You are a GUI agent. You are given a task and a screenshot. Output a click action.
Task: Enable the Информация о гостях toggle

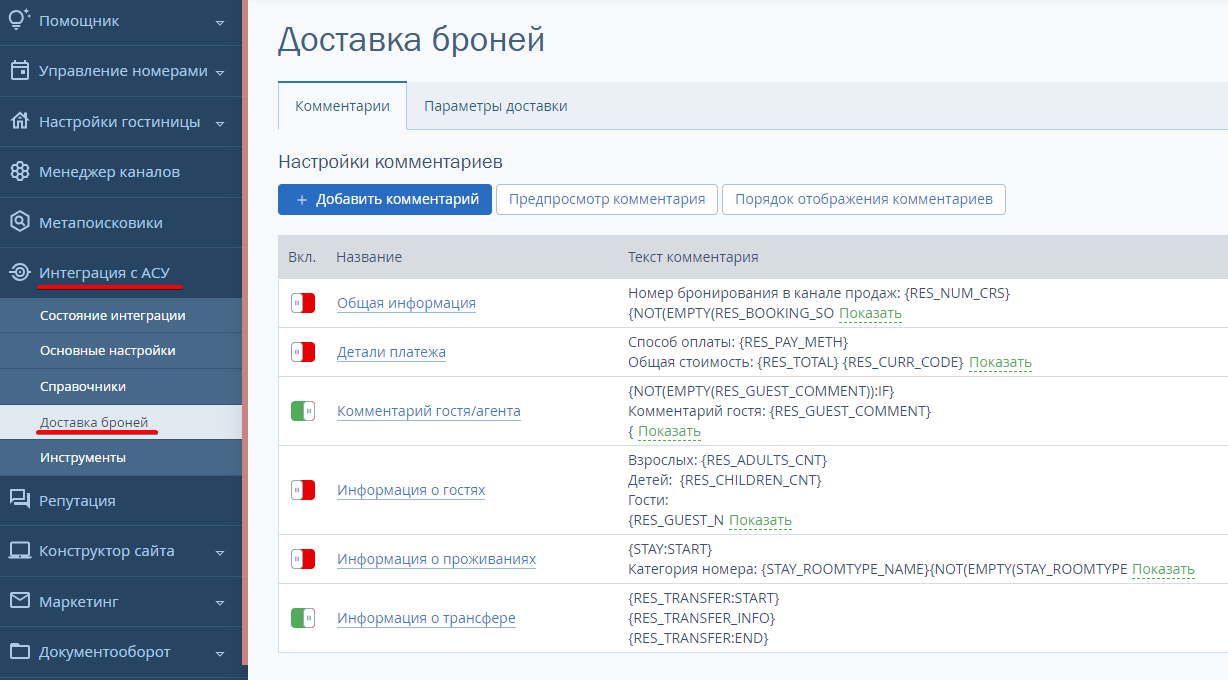point(303,490)
